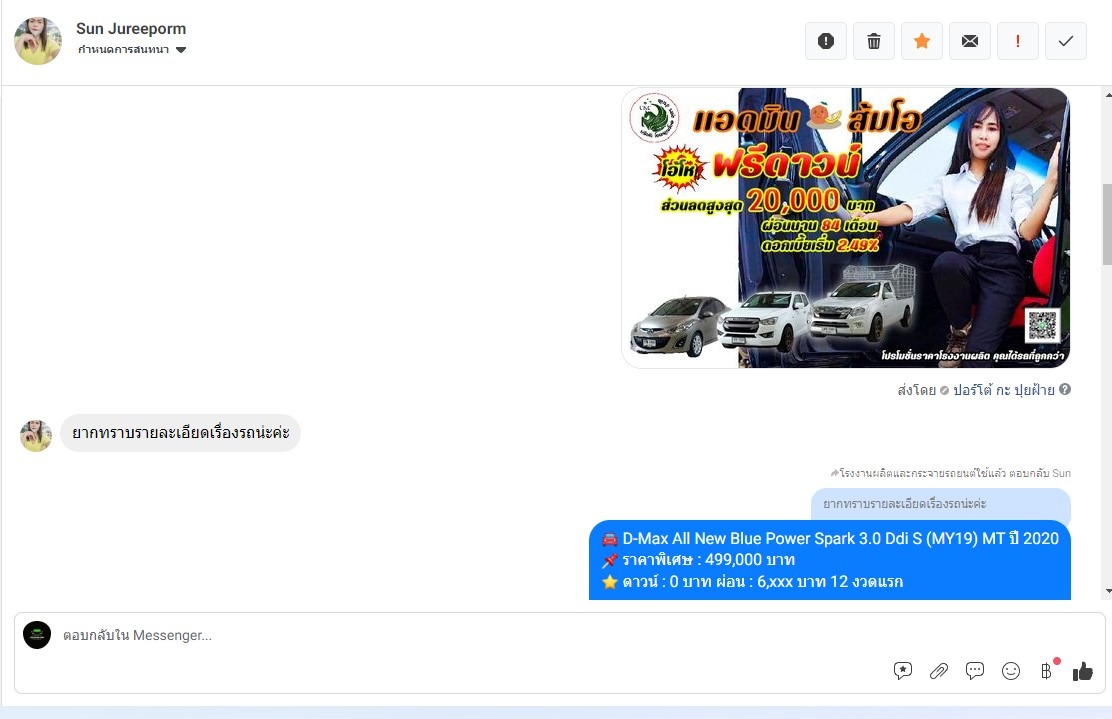Screen dimensions: 1112x719
Task: Delete conversation with trash icon
Action: (x=874, y=41)
